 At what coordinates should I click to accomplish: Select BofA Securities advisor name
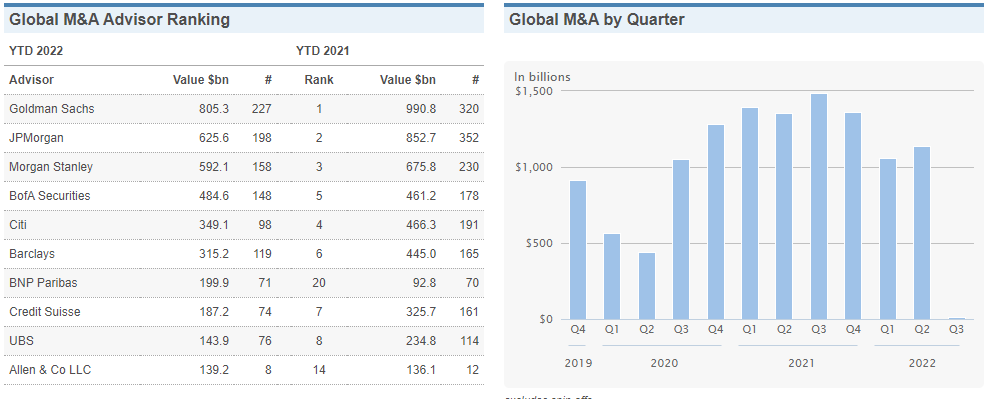pos(50,195)
